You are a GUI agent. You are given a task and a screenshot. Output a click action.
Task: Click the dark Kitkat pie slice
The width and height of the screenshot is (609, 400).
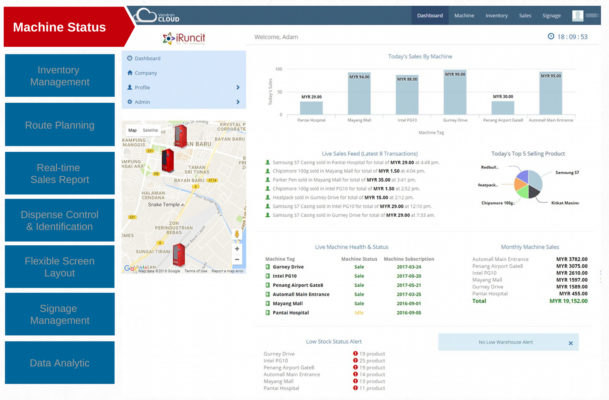click(x=534, y=192)
